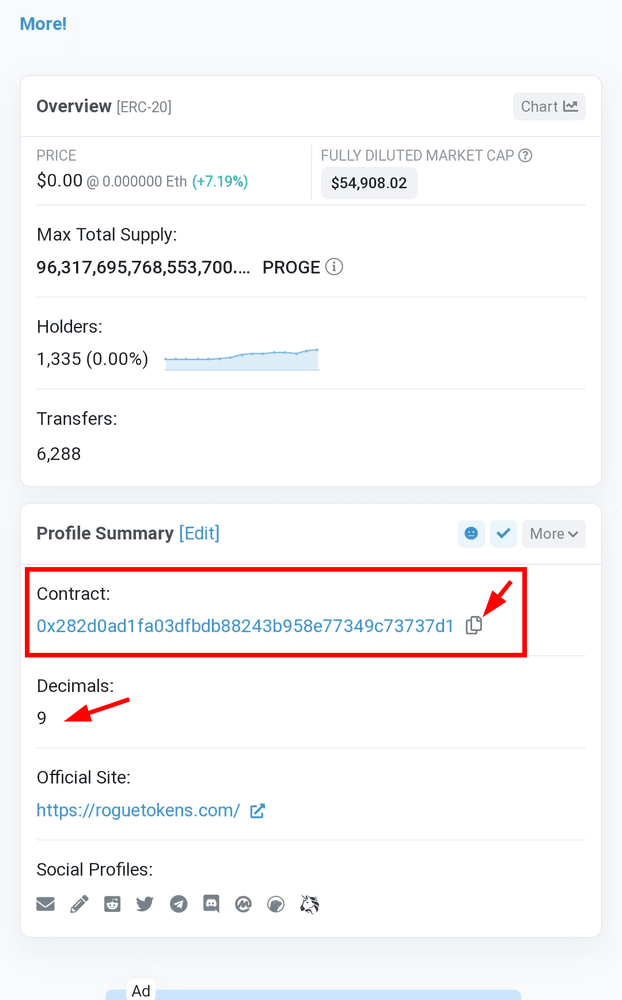622x1000 pixels.
Task: Click the blue checkmark verified badge
Action: 503,533
